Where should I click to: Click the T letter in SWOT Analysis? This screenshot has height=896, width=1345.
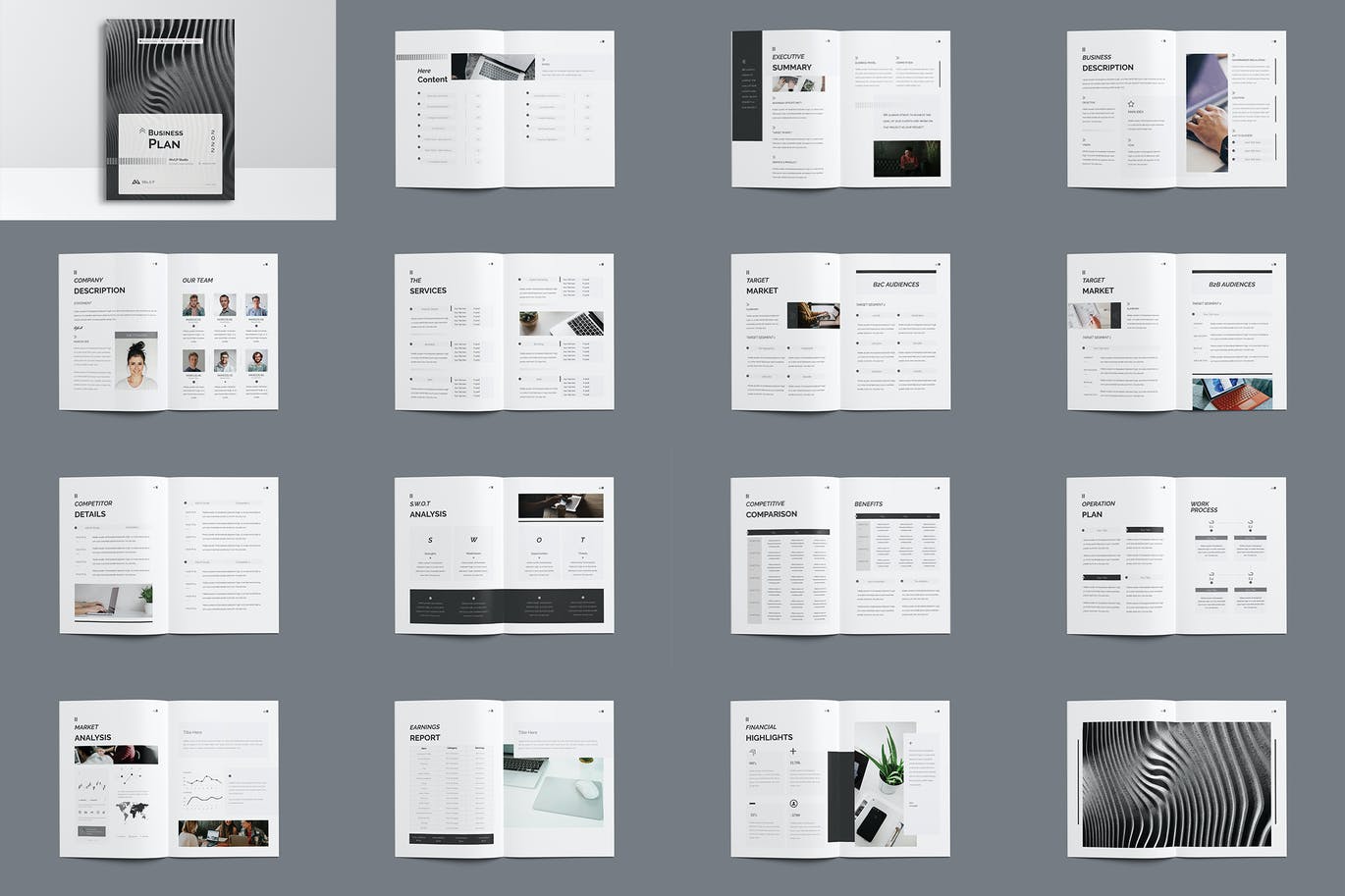582,540
